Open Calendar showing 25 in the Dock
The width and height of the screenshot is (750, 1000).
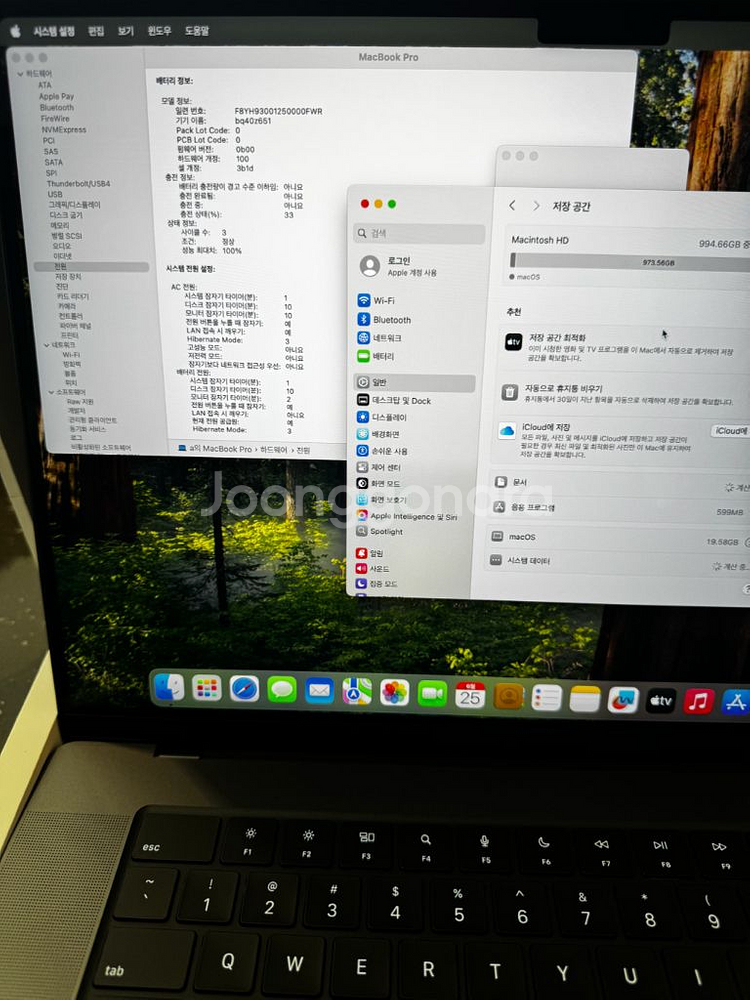click(x=471, y=695)
